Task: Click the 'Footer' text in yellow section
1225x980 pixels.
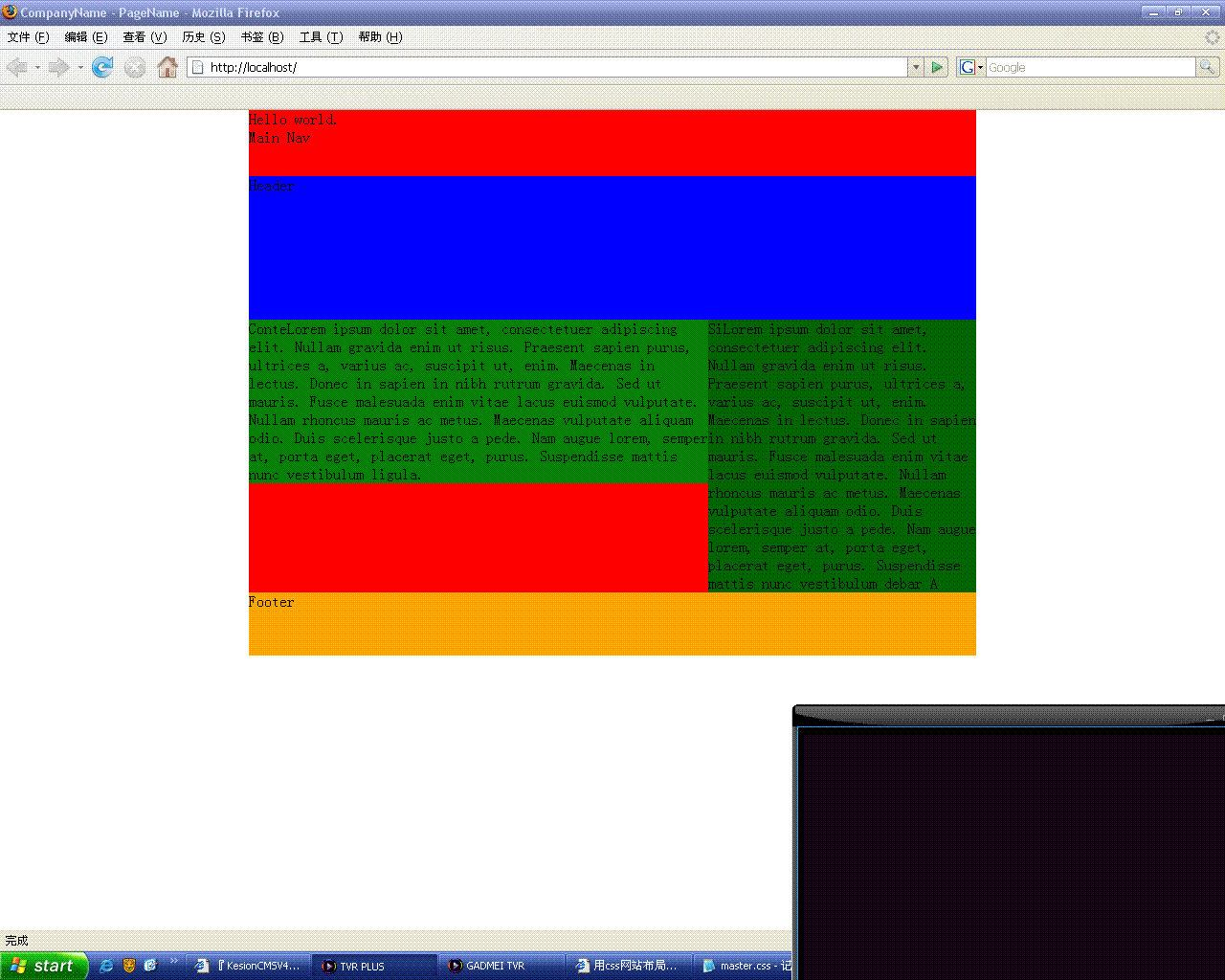Action: point(272,602)
